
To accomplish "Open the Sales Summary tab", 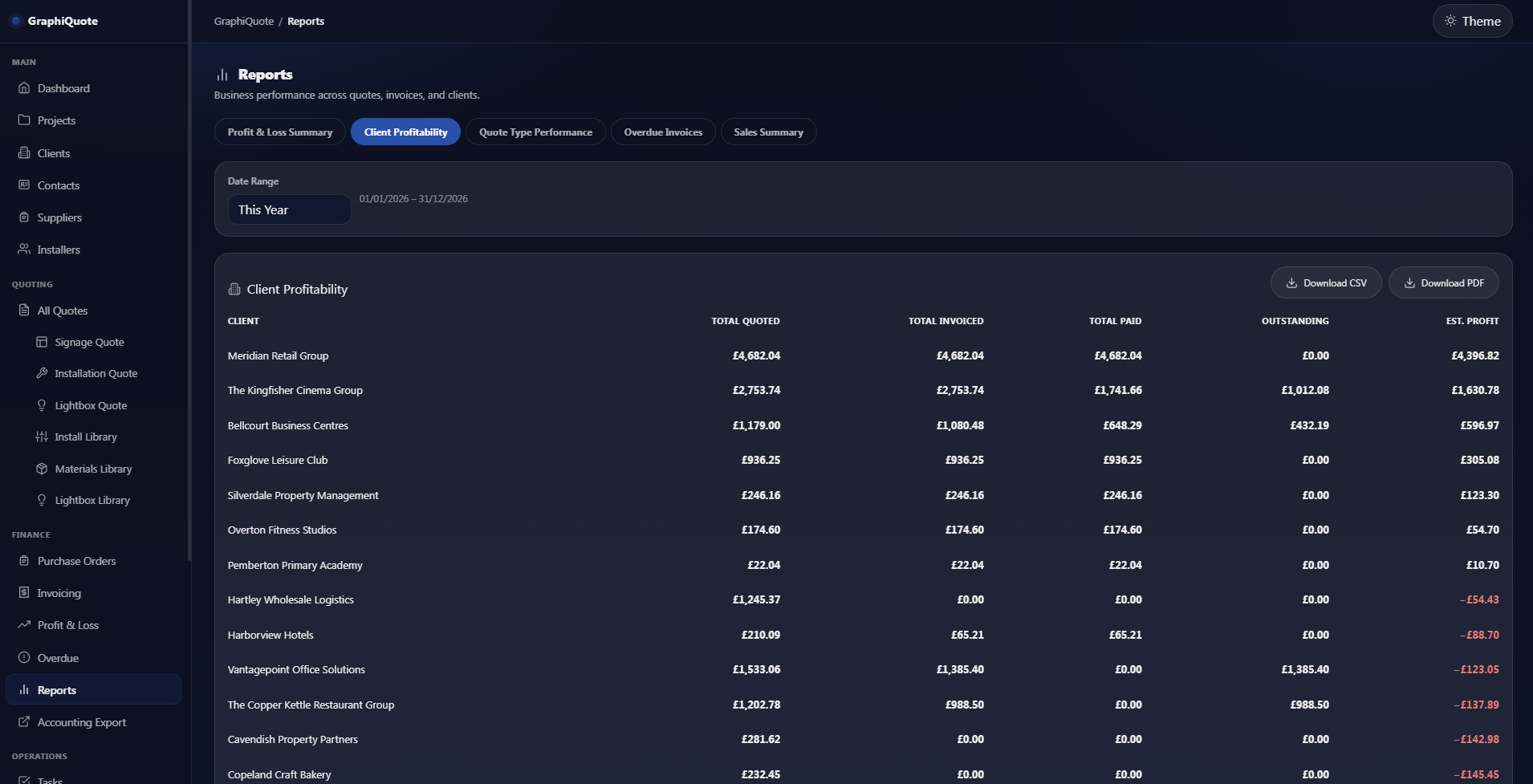I will [x=768, y=132].
